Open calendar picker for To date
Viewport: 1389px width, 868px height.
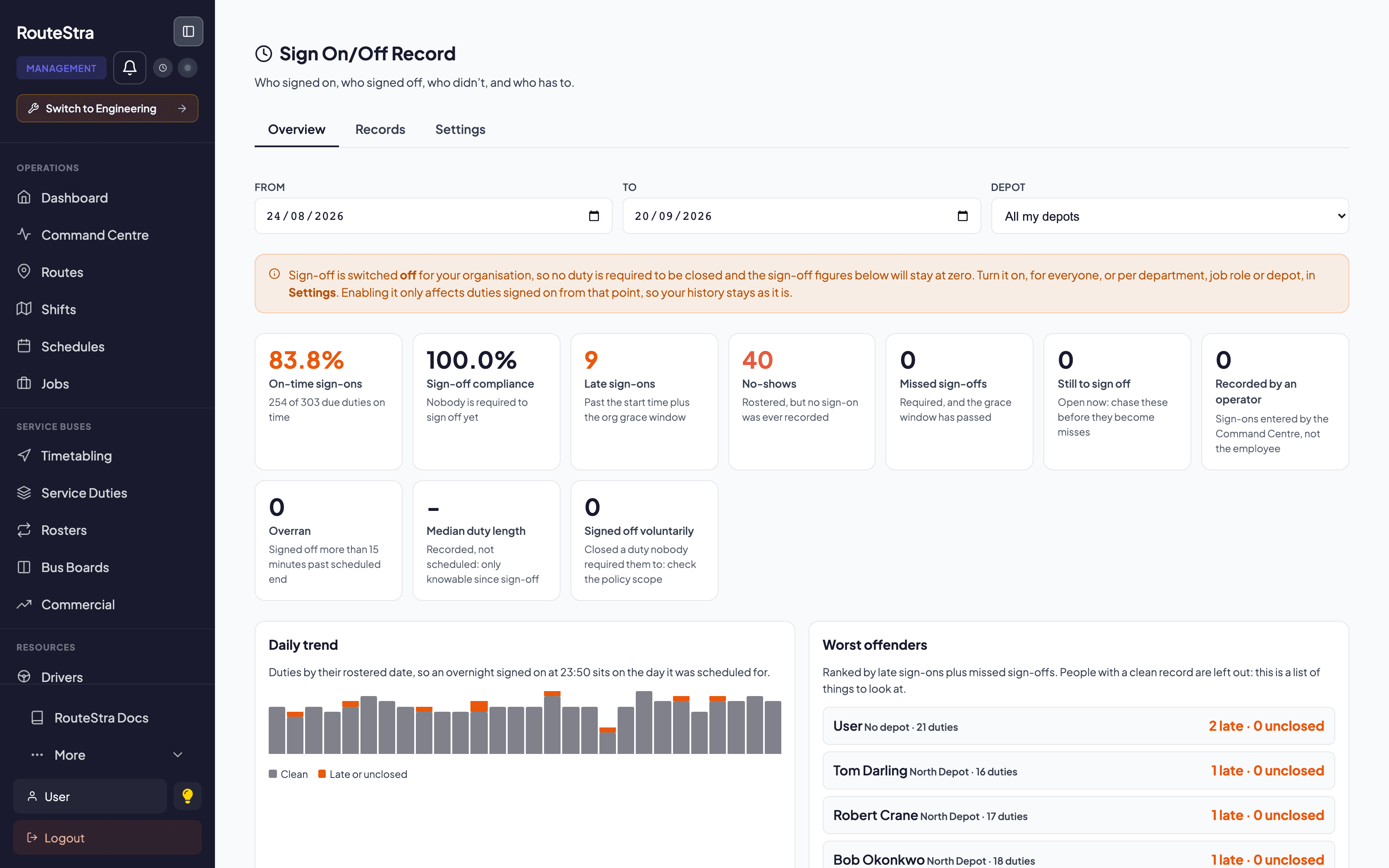point(962,216)
